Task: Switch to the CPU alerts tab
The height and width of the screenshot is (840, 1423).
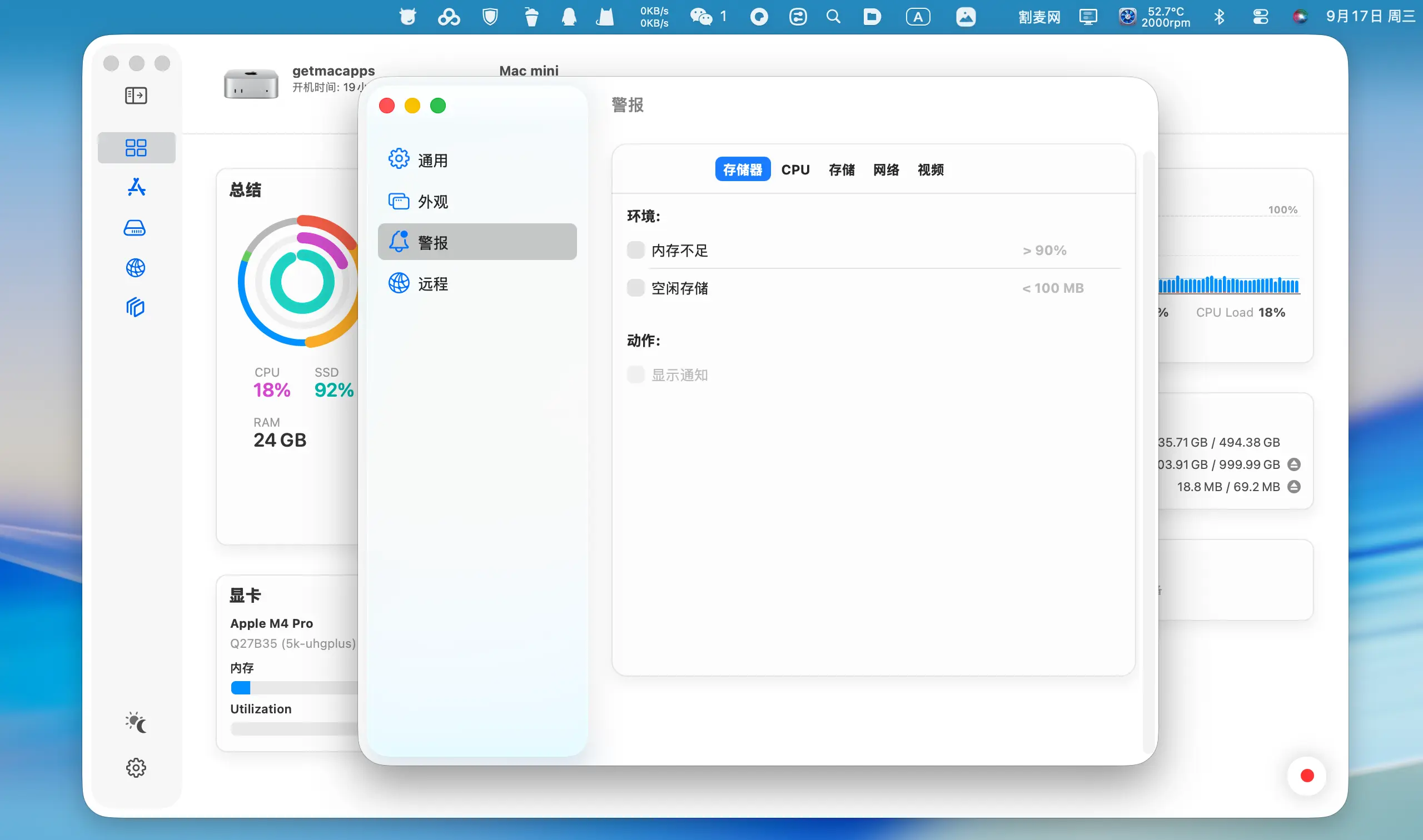Action: 795,170
